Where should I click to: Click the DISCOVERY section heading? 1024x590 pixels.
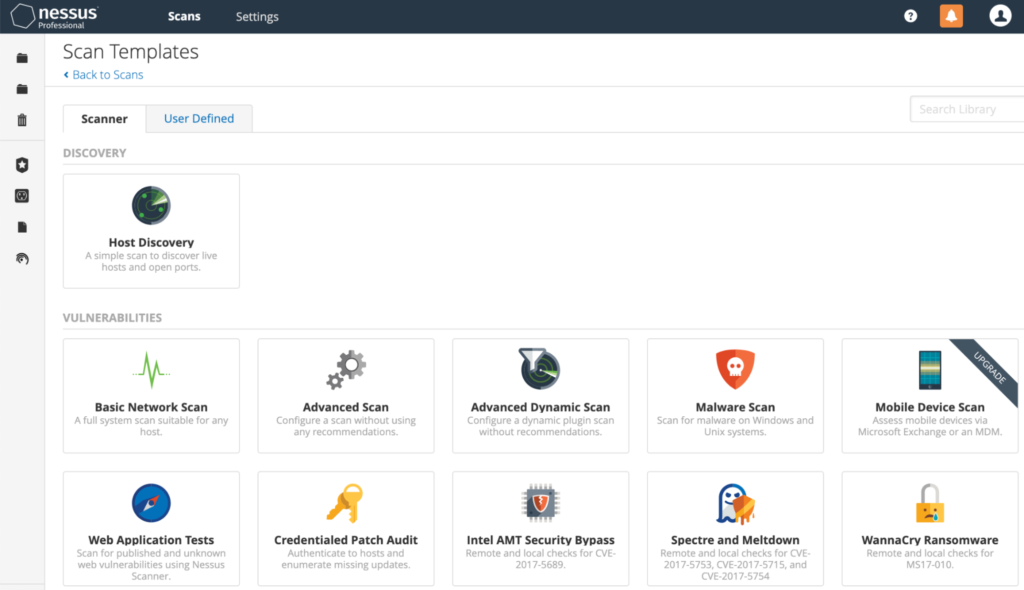tap(95, 153)
